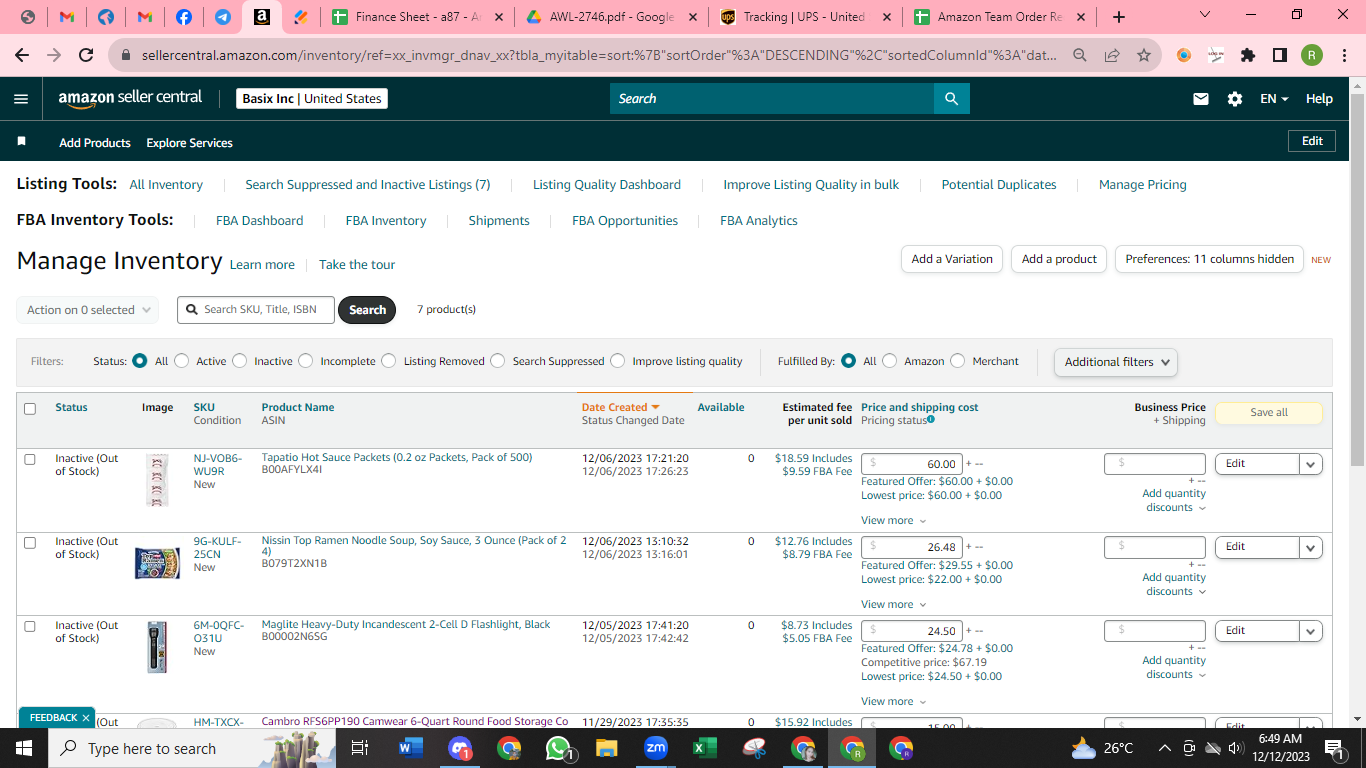Click the pricing status info icon

tap(931, 420)
